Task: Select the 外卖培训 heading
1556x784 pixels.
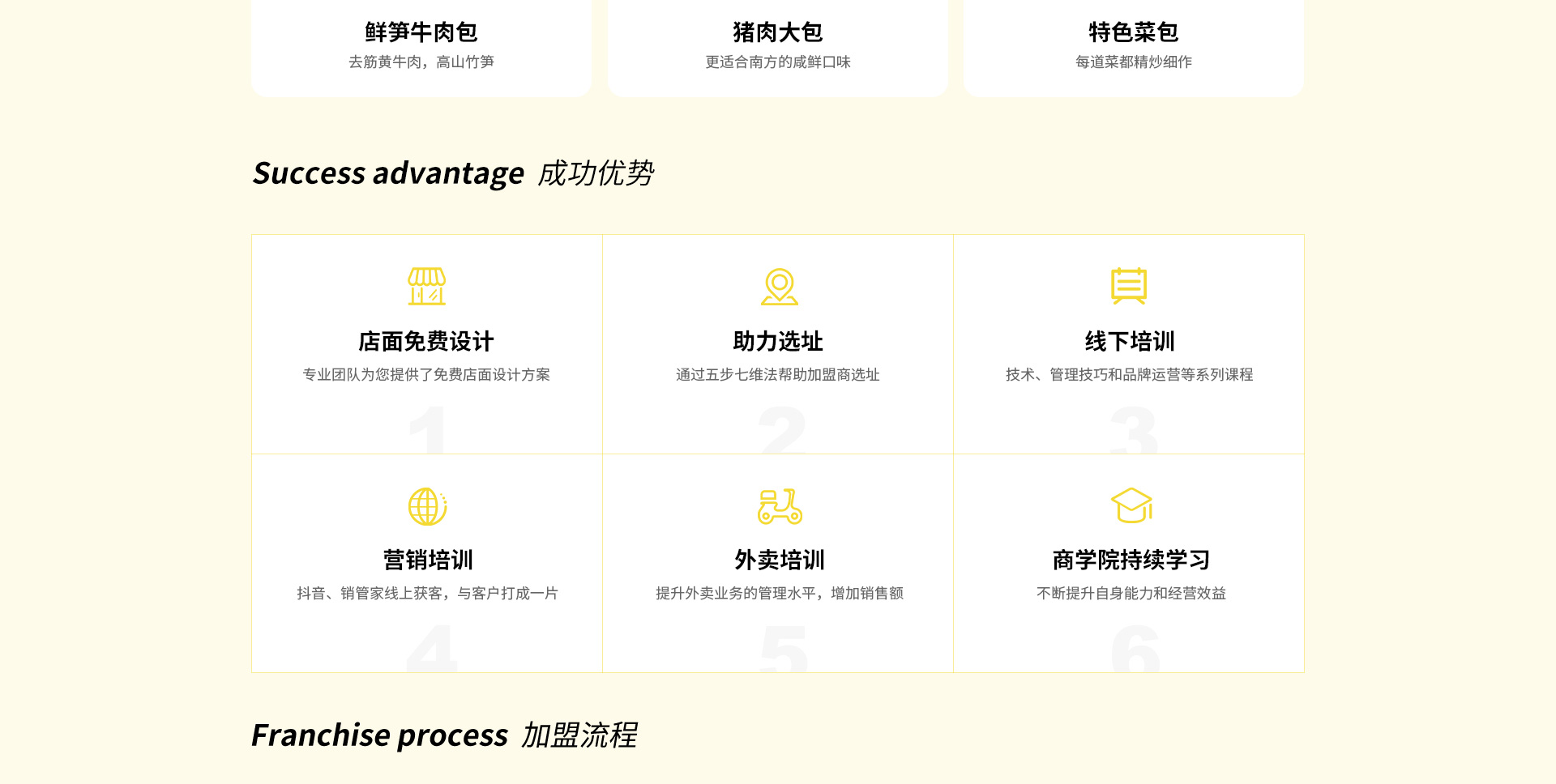Action: click(x=780, y=560)
